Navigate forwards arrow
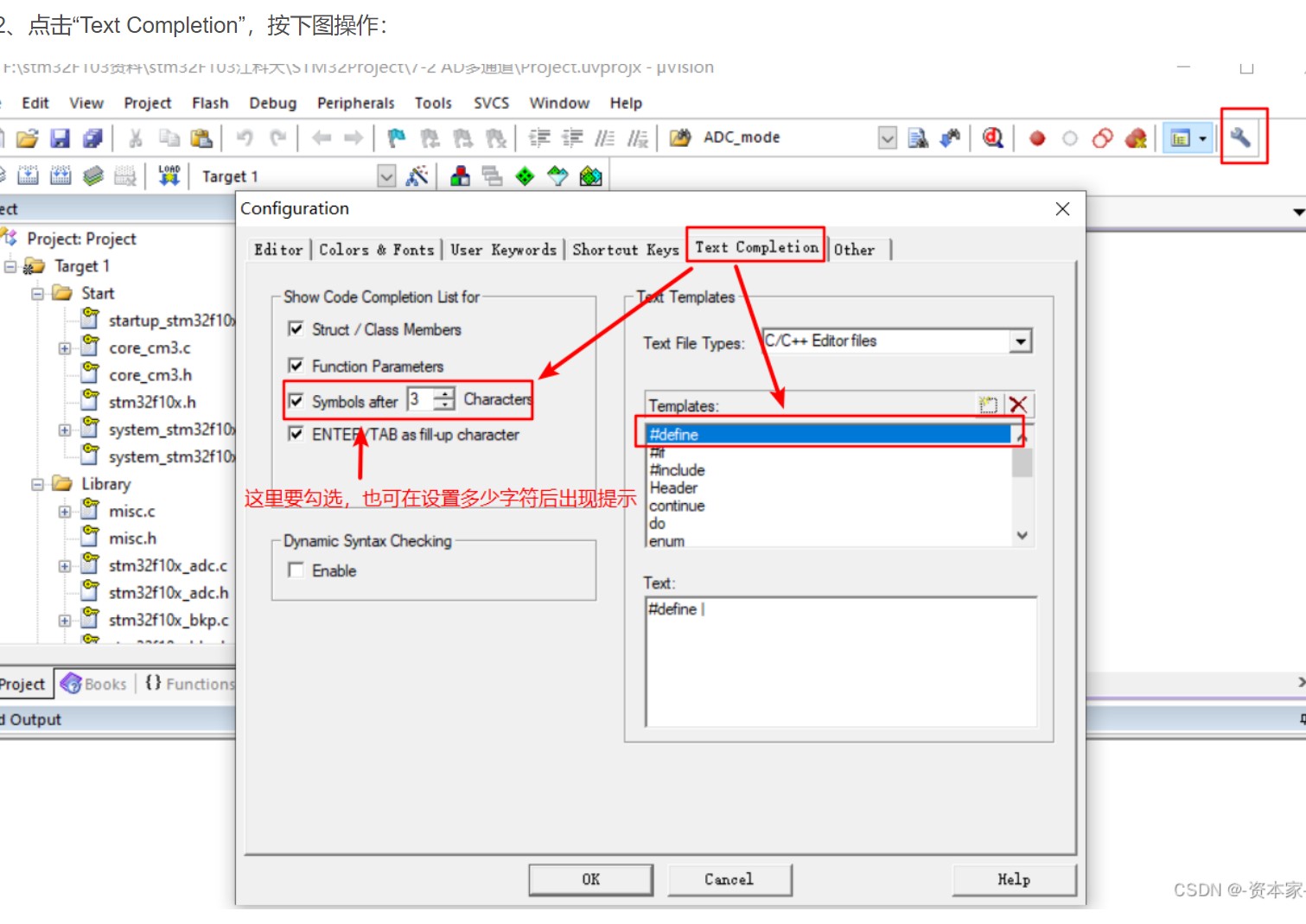 pyautogui.click(x=354, y=138)
